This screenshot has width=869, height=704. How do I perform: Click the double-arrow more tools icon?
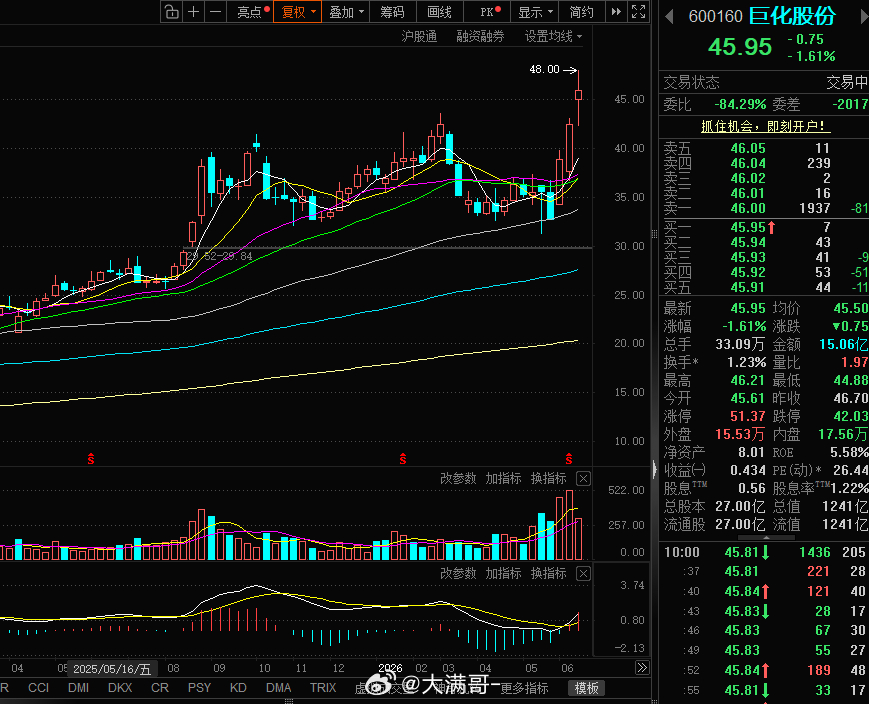click(616, 12)
